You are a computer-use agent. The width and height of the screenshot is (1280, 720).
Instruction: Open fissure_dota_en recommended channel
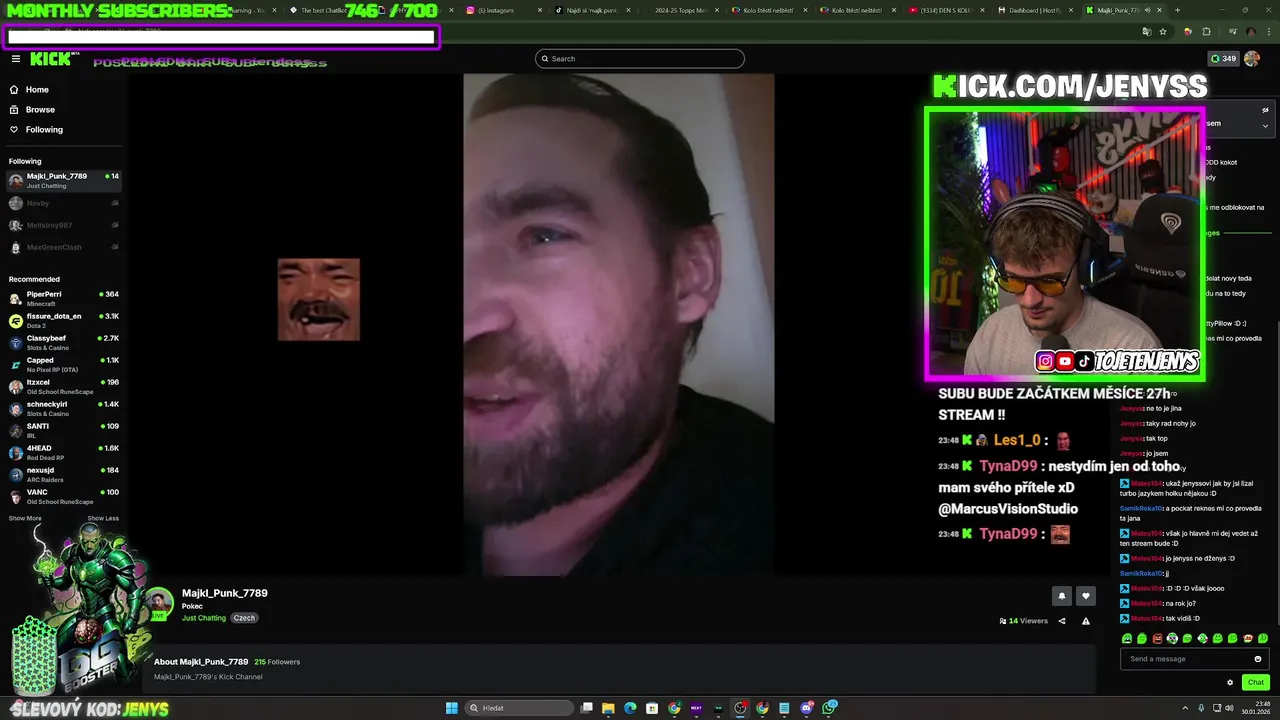63,320
